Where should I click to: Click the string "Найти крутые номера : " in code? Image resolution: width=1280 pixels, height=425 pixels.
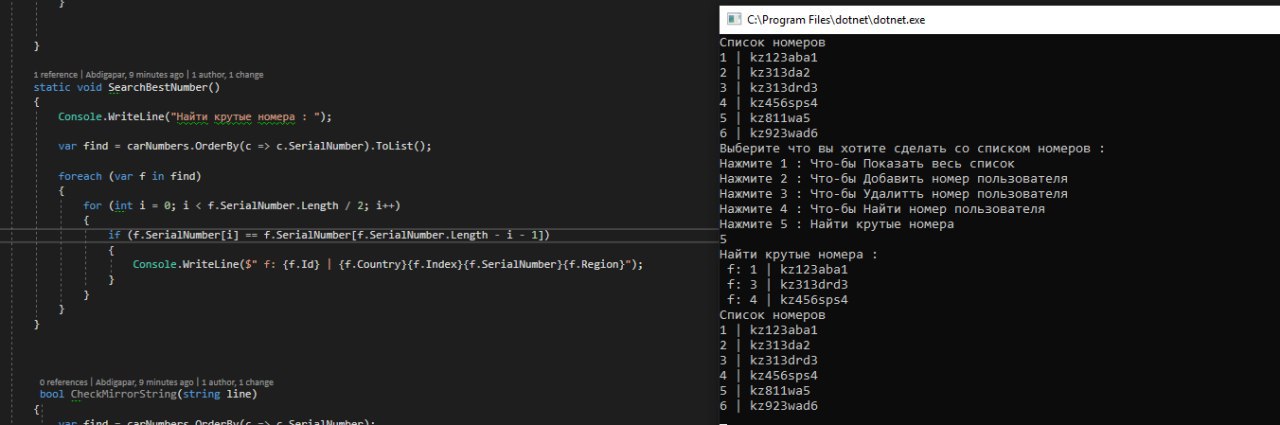pos(246,117)
